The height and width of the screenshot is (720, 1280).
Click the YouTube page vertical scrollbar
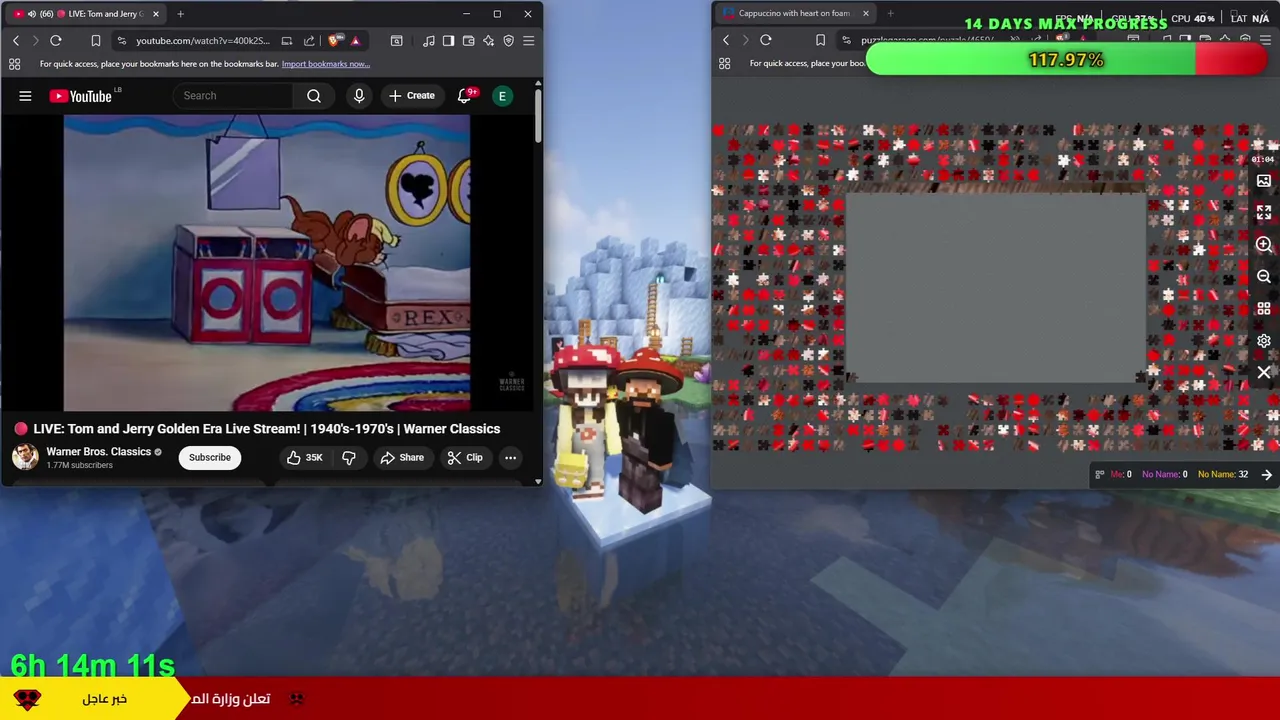pyautogui.click(x=538, y=115)
